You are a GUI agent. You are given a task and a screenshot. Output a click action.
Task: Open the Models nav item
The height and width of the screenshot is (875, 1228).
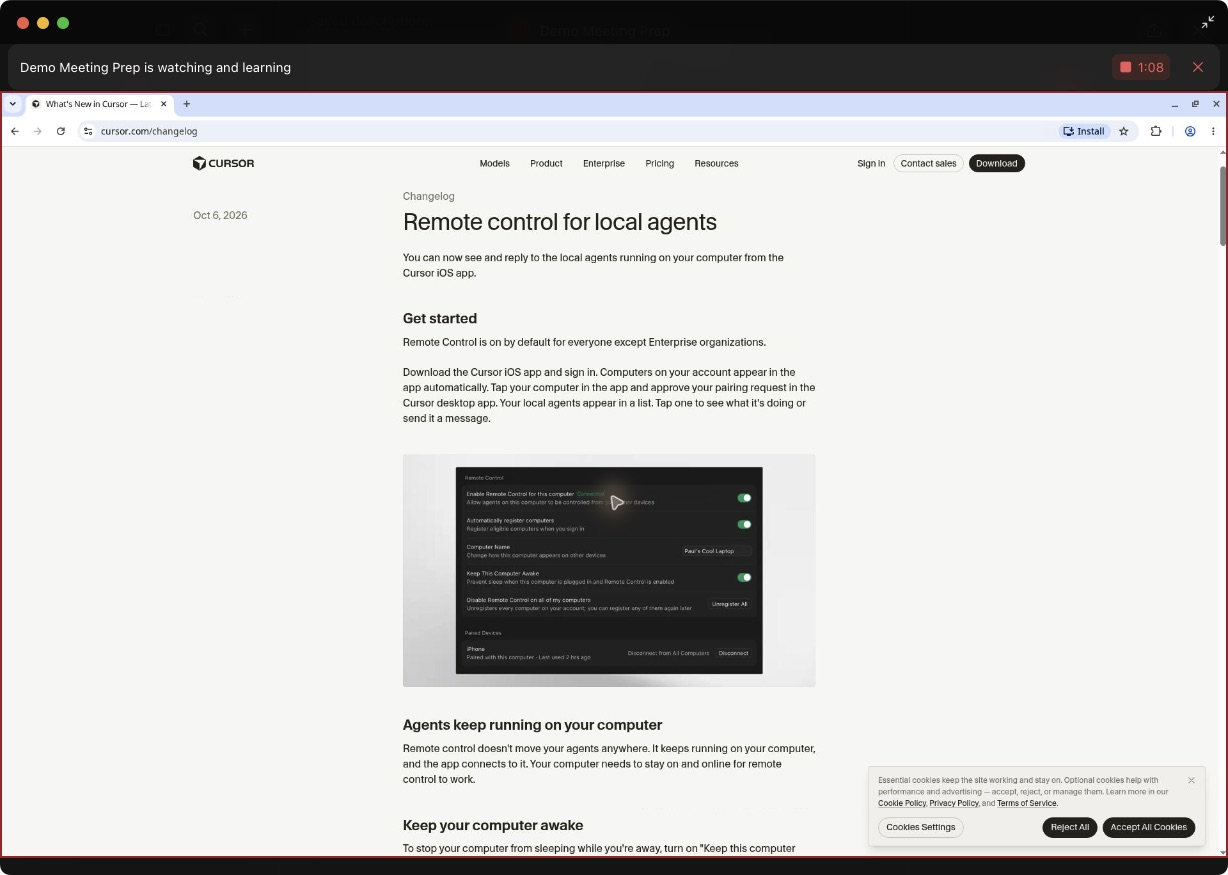coord(494,163)
